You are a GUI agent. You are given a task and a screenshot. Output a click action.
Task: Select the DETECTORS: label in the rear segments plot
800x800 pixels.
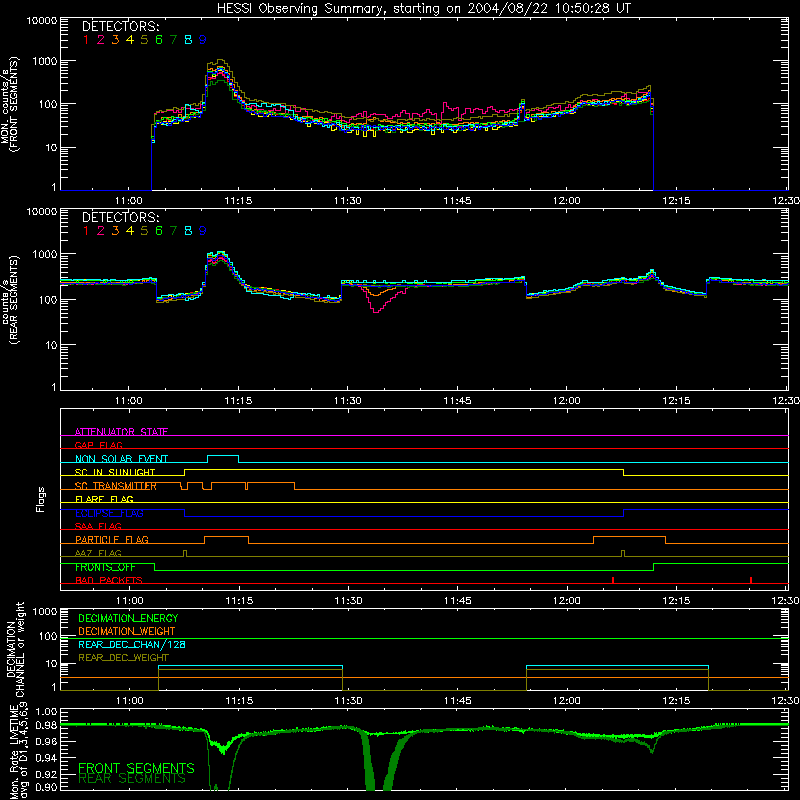(120, 217)
